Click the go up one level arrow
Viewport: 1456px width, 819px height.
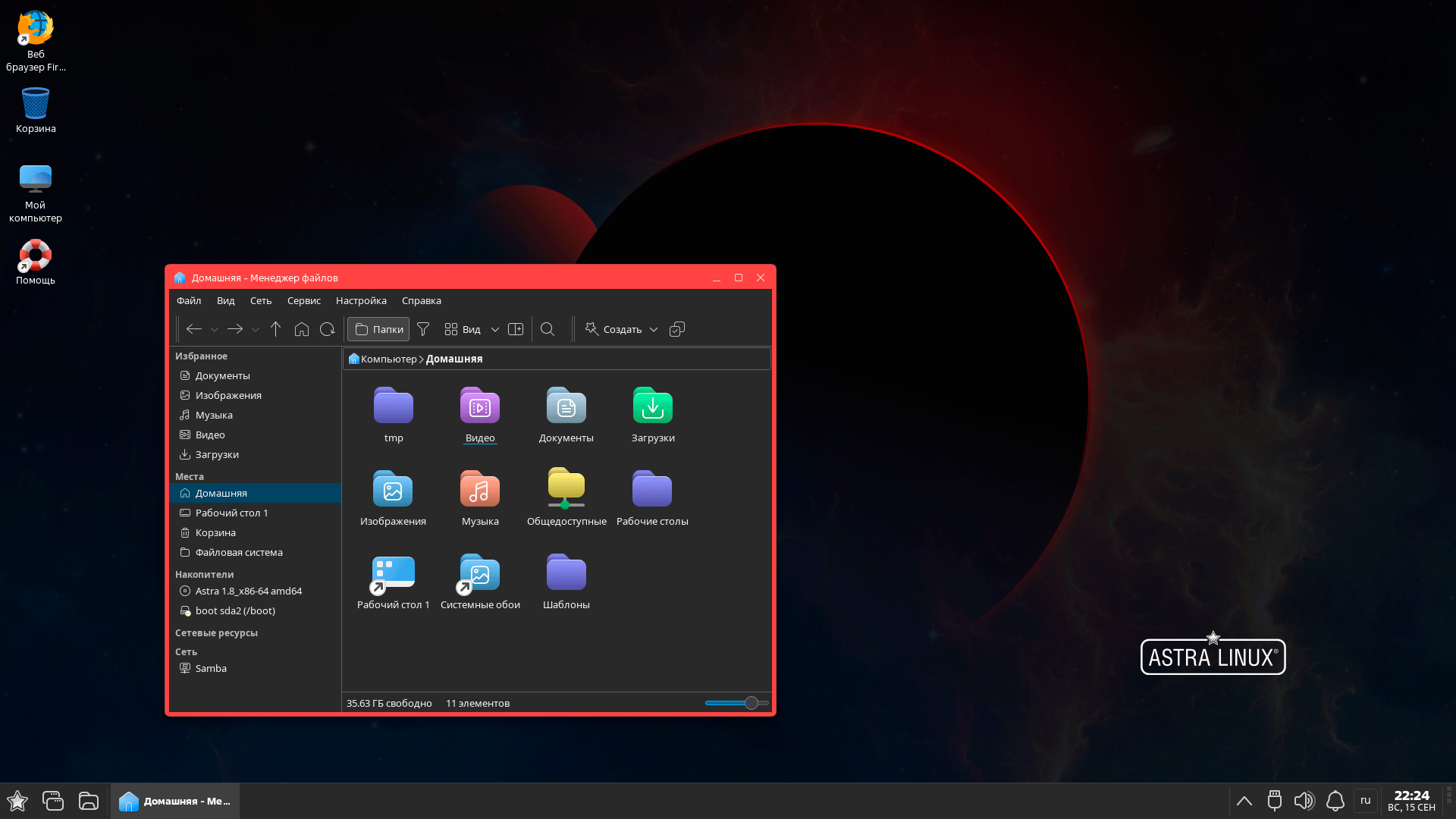276,329
